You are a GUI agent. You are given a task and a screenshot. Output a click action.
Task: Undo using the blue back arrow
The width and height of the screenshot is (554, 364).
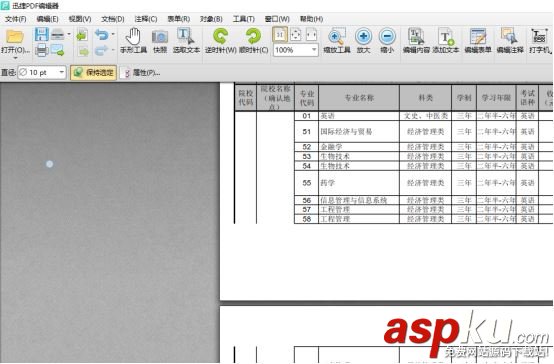[101, 35]
